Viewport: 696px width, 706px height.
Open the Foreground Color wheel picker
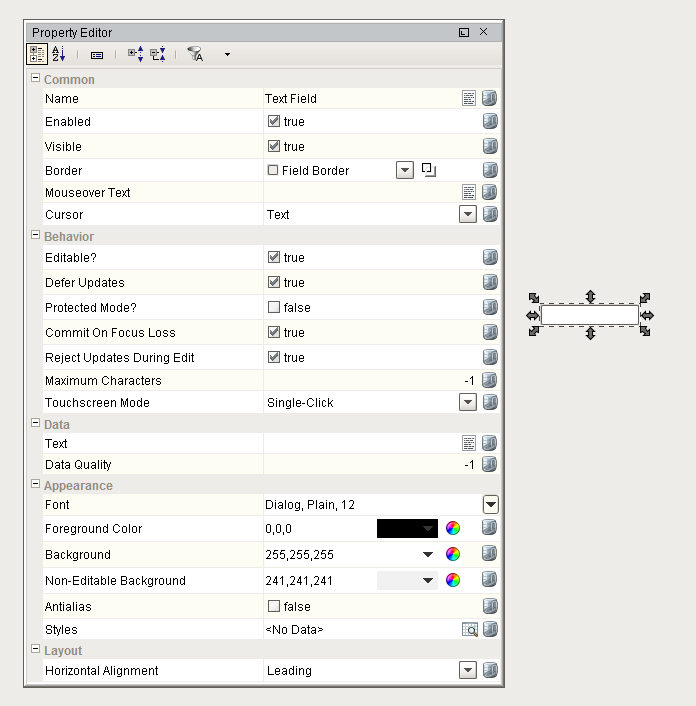[453, 529]
